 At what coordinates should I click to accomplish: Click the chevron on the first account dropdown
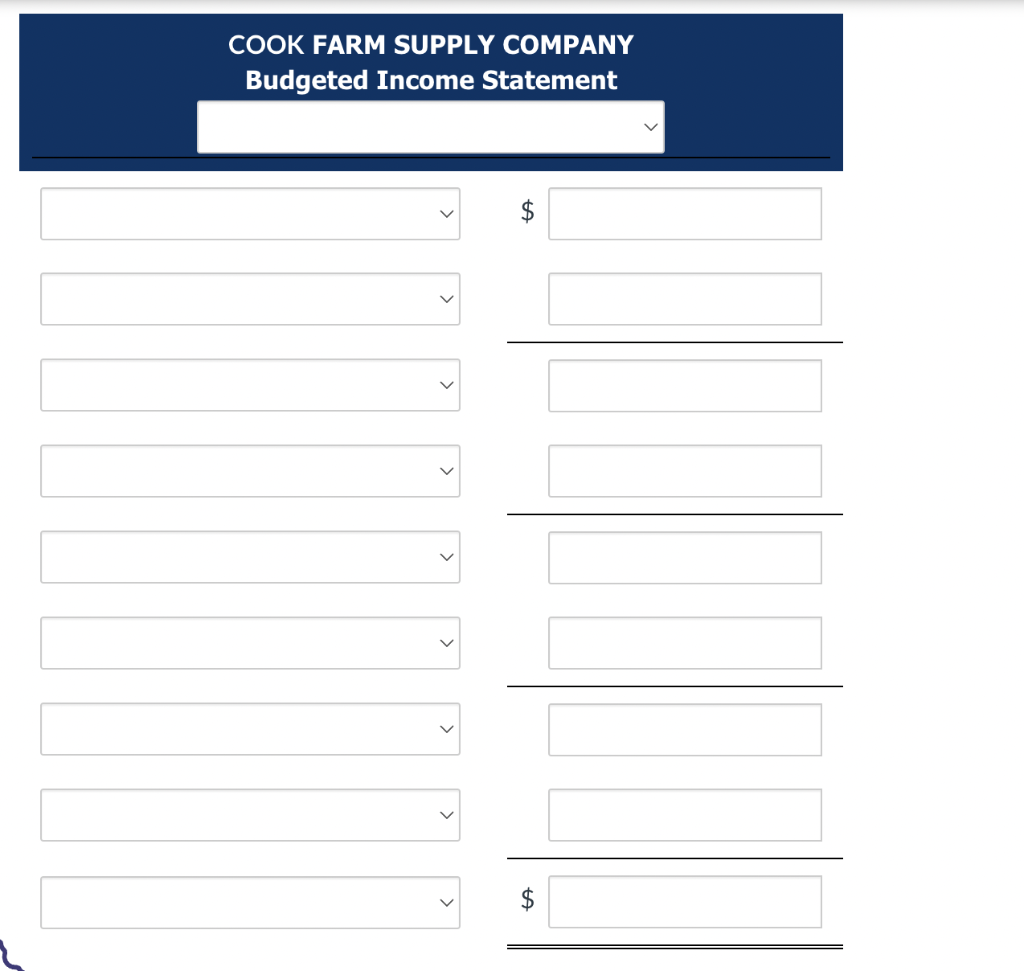(446, 213)
